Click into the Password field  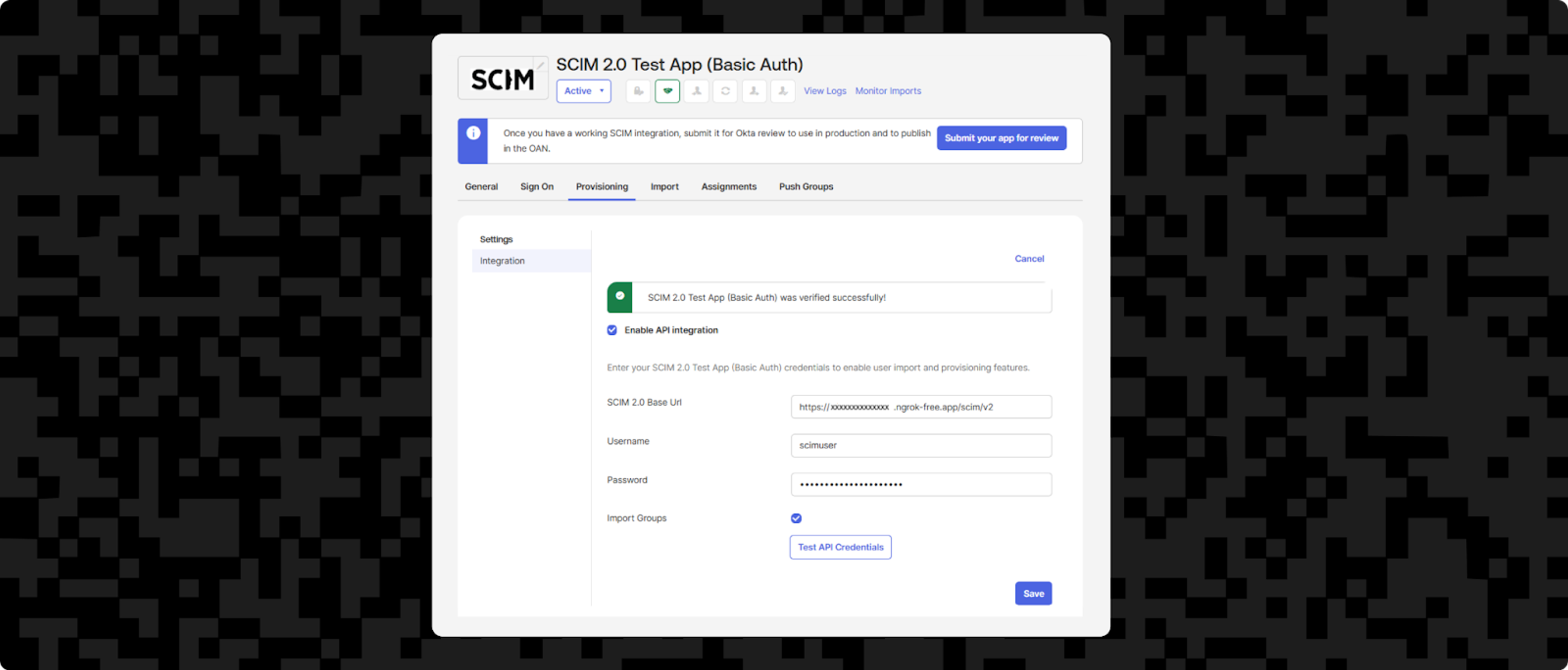(920, 485)
